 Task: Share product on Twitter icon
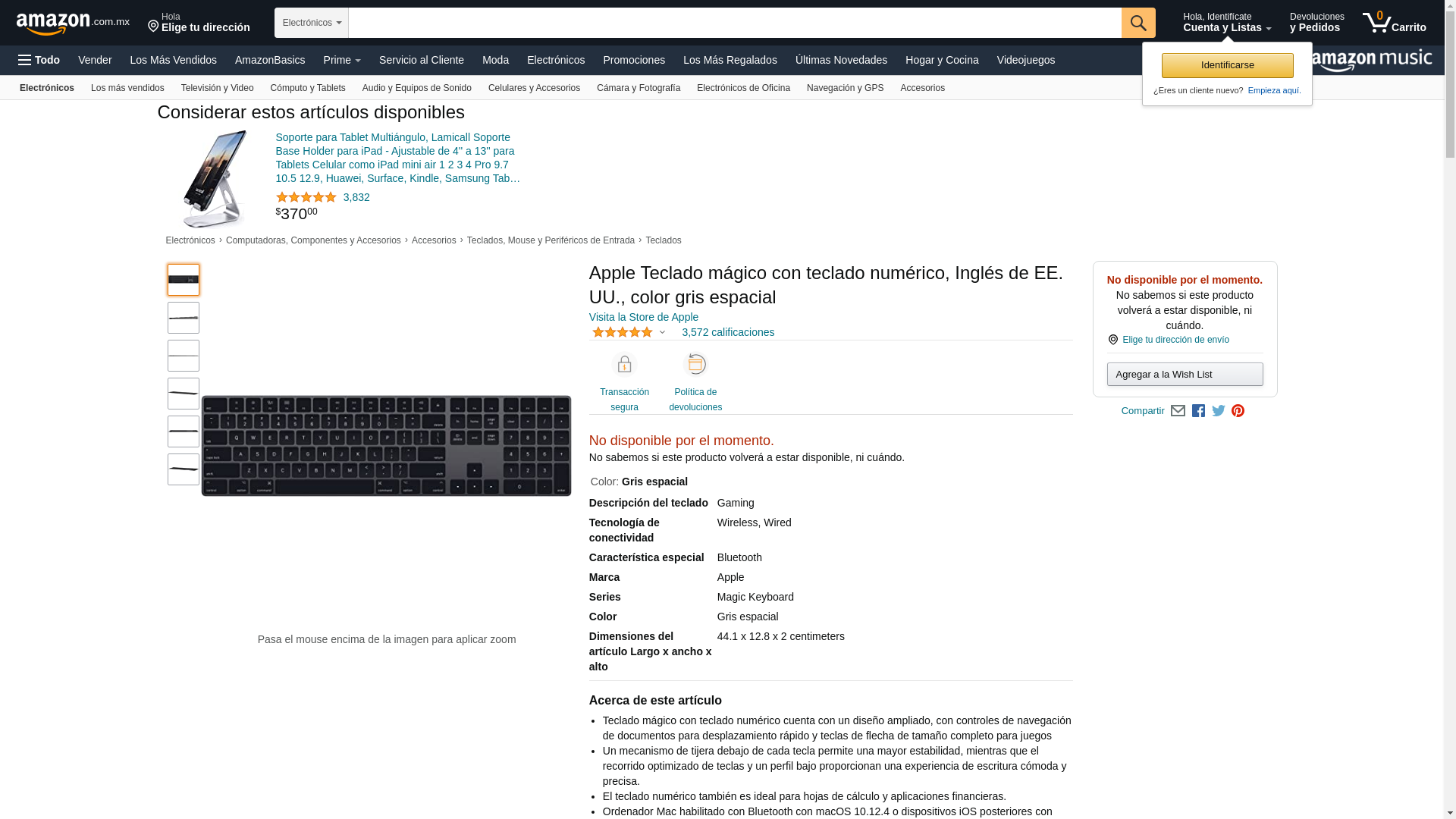point(1218,411)
